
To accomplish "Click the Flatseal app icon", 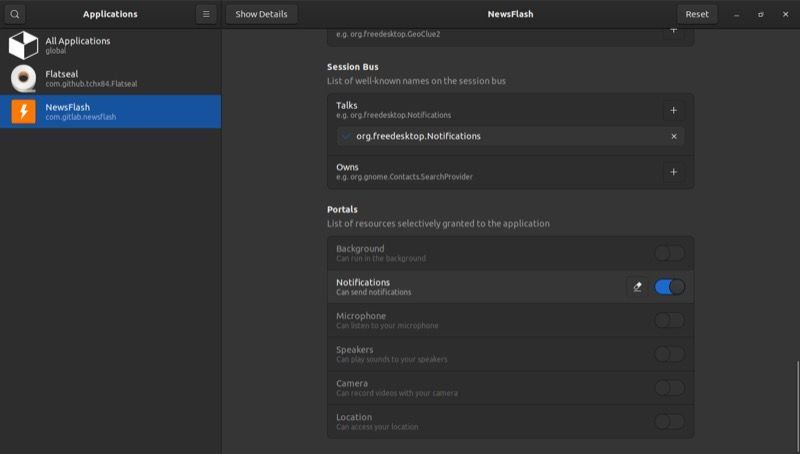I will (x=23, y=78).
